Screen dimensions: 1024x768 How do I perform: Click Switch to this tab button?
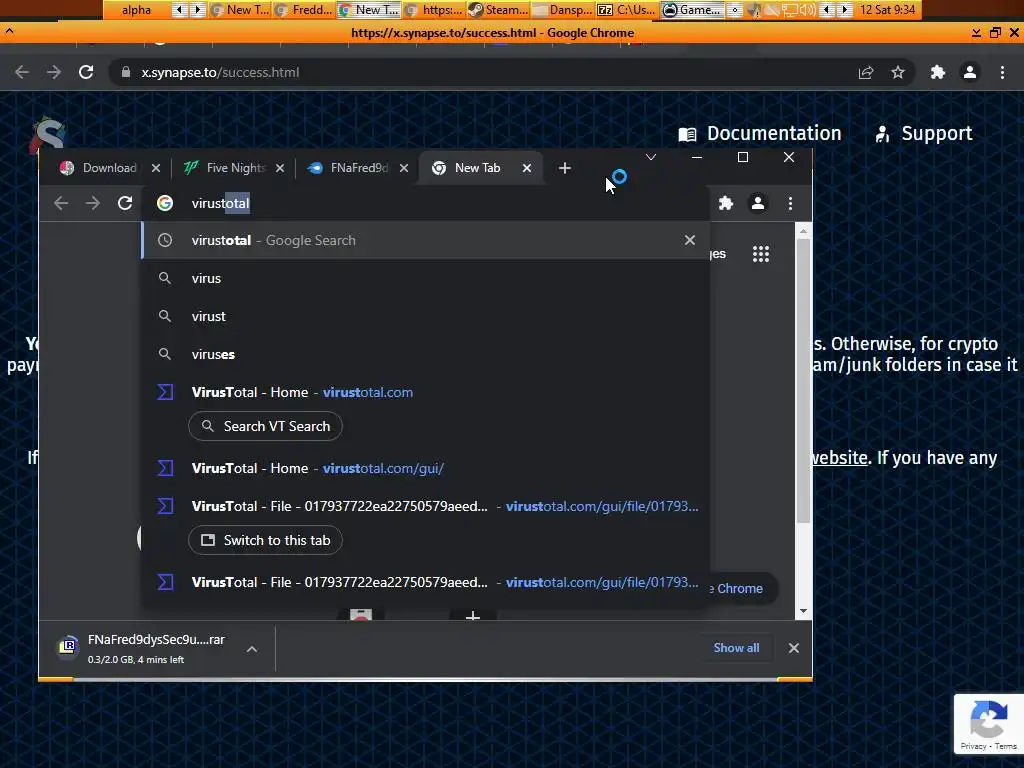[265, 540]
